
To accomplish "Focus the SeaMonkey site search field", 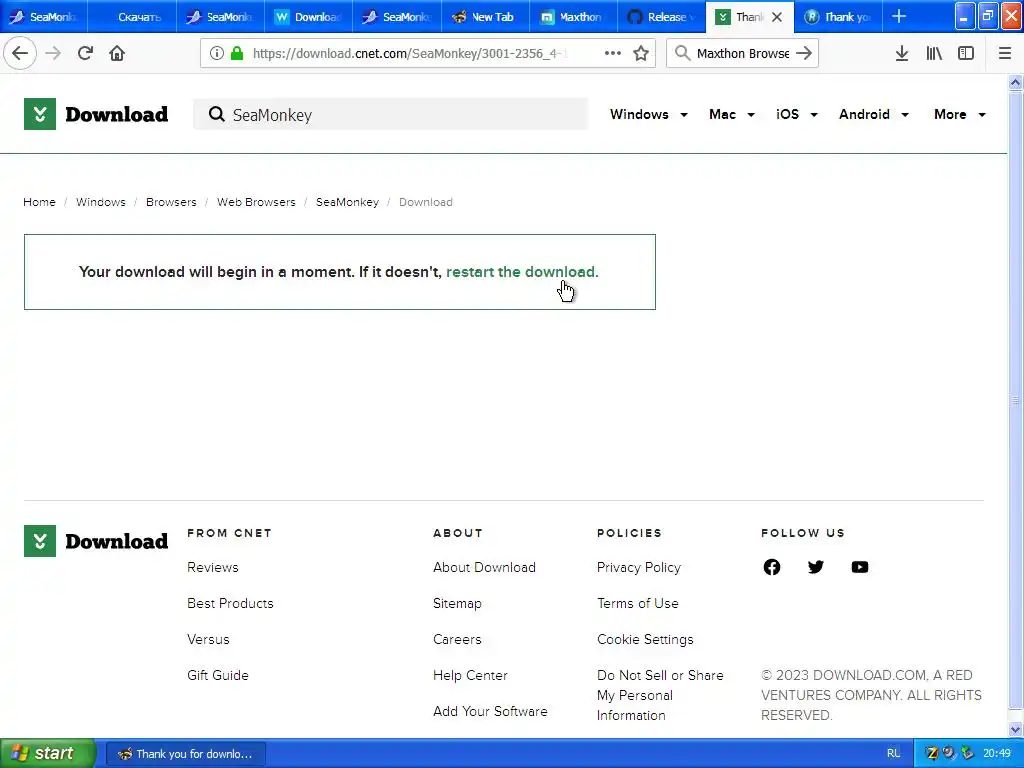I will pyautogui.click(x=391, y=114).
